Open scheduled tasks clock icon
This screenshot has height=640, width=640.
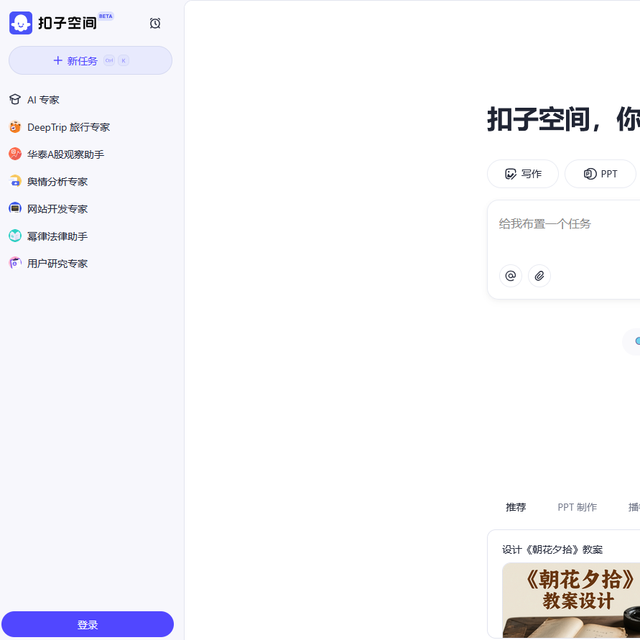pyautogui.click(x=155, y=23)
